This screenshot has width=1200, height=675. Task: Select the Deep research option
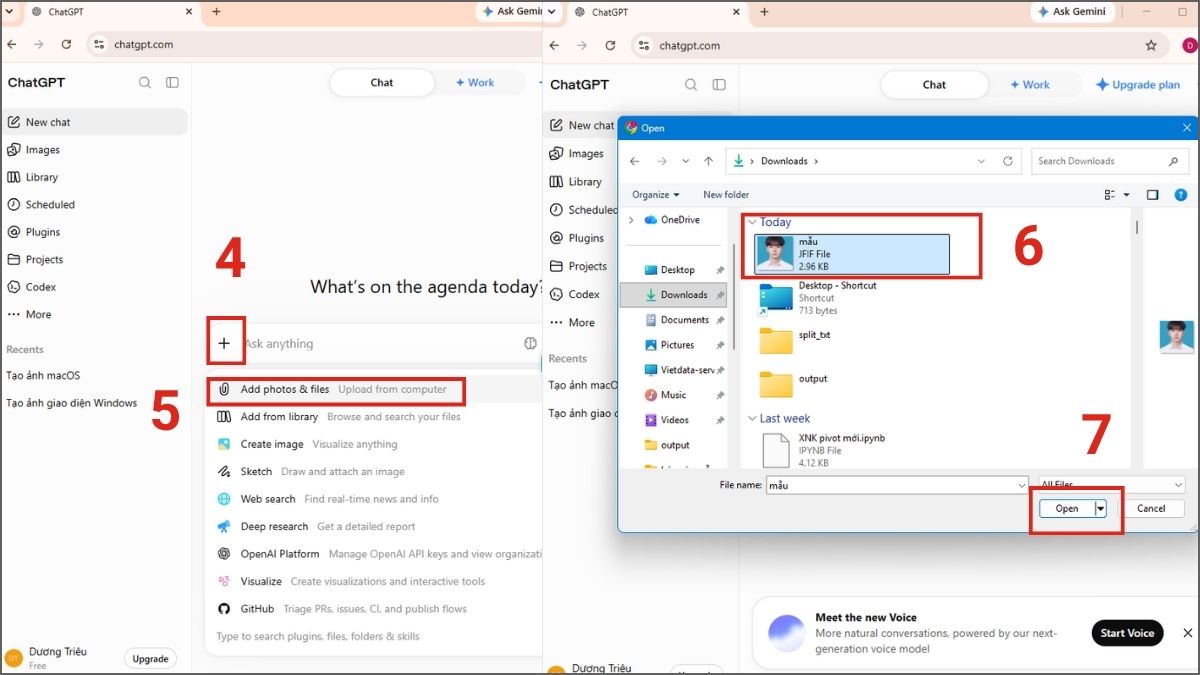(316, 526)
